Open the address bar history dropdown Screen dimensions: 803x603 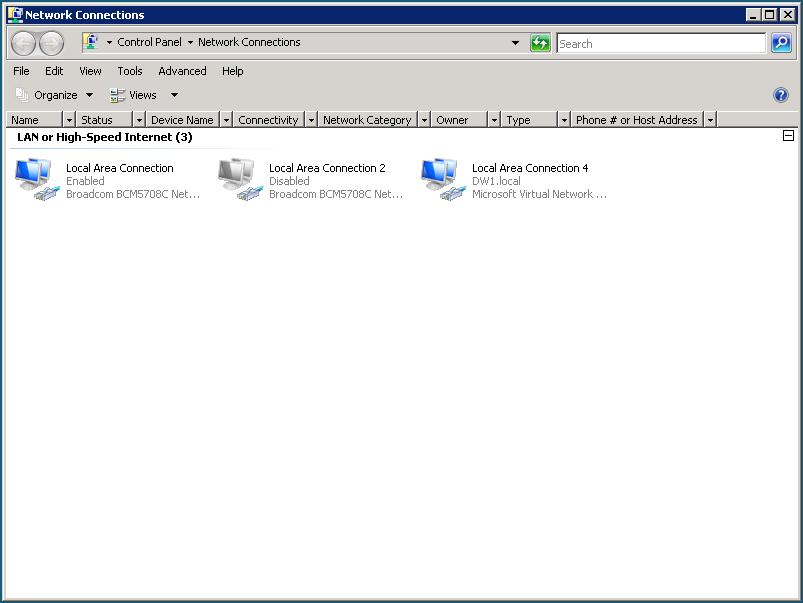tap(516, 42)
